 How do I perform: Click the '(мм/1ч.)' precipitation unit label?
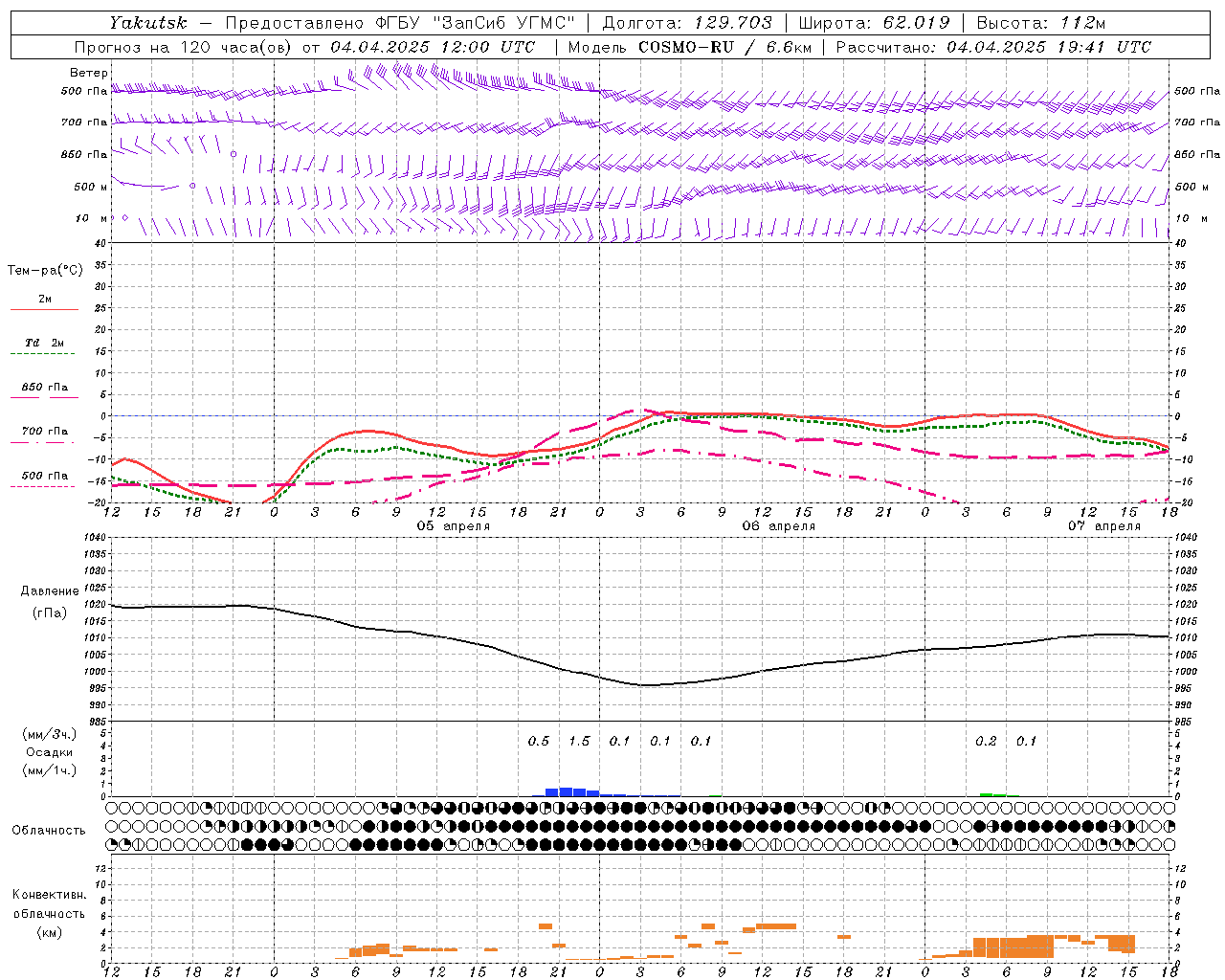pos(50,770)
